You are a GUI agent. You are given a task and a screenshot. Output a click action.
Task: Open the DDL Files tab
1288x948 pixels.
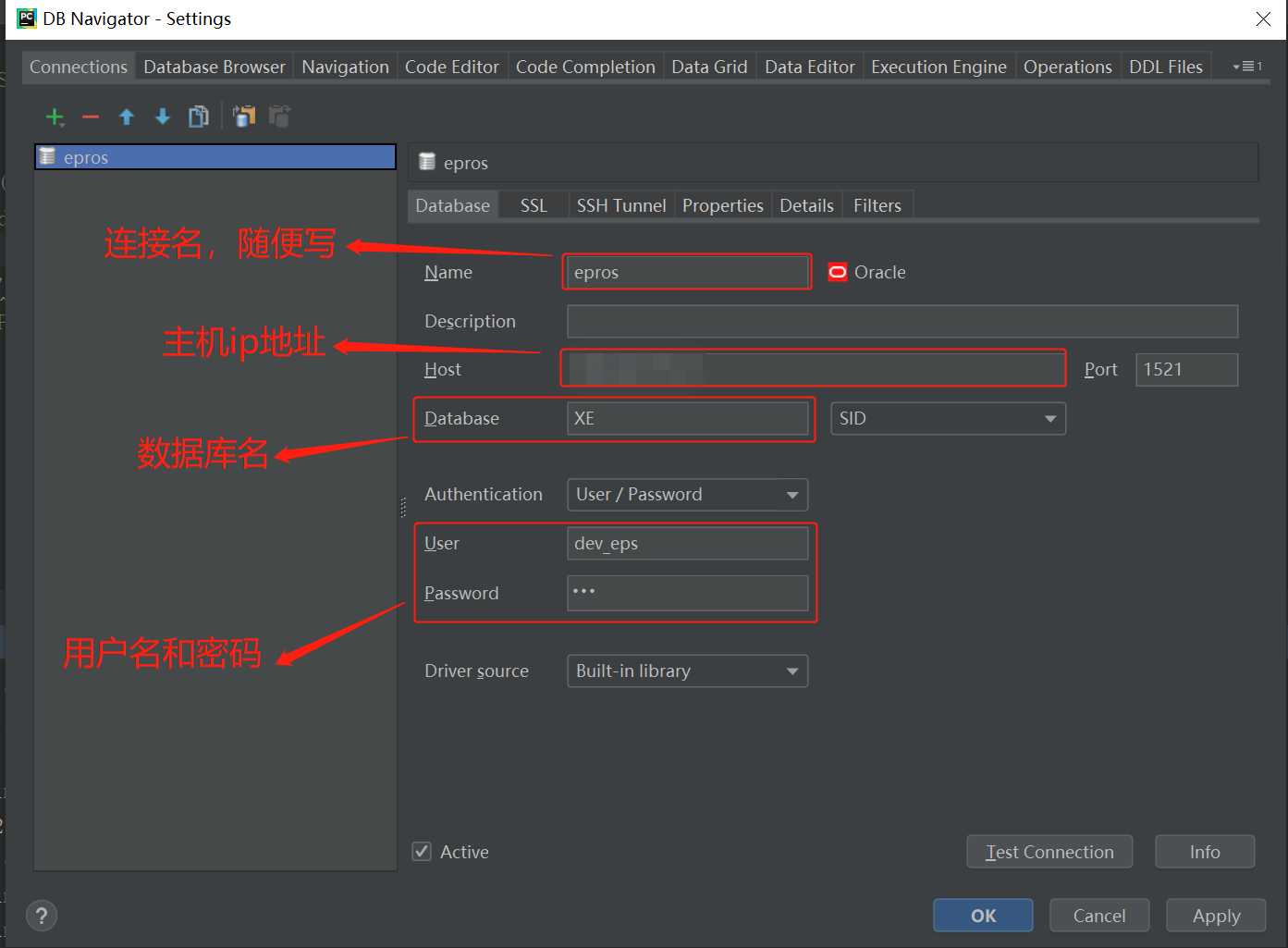coord(1166,67)
